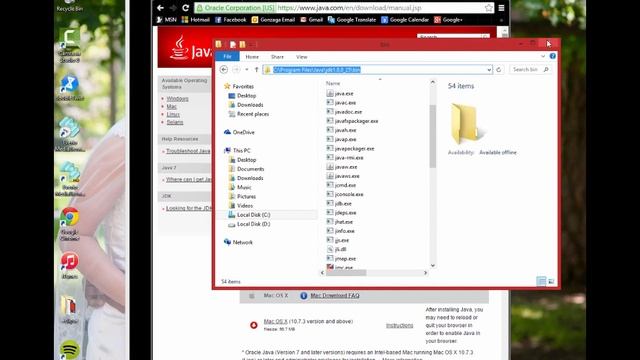Open the Camtasia Studio desktop shortcut
The height and width of the screenshot is (360, 640).
(x=69, y=46)
